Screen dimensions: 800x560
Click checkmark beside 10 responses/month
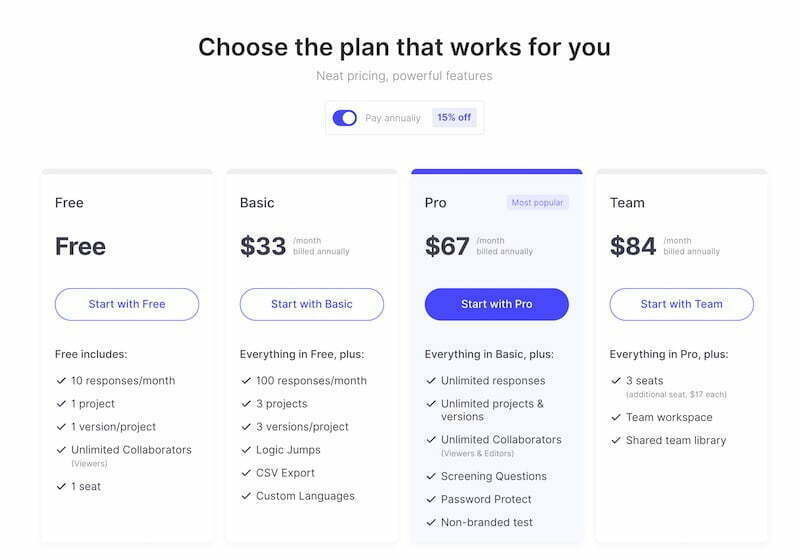(x=61, y=380)
